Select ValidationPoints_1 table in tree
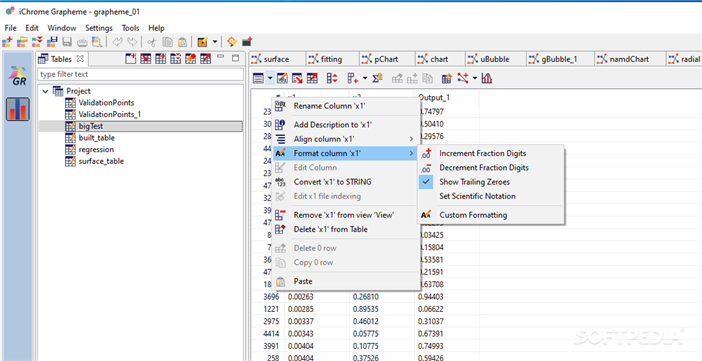Image resolution: width=702 pixels, height=361 pixels. coord(109,114)
